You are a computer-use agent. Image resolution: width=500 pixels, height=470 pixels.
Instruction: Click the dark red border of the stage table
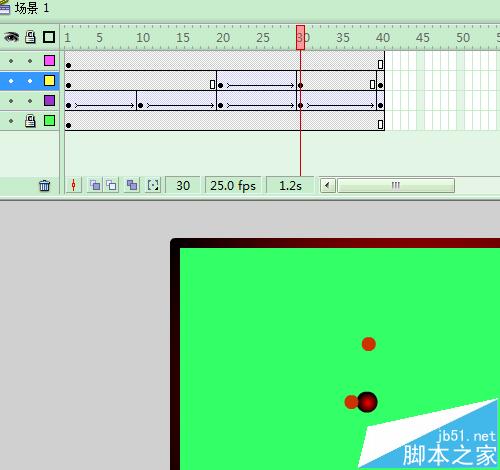point(335,243)
